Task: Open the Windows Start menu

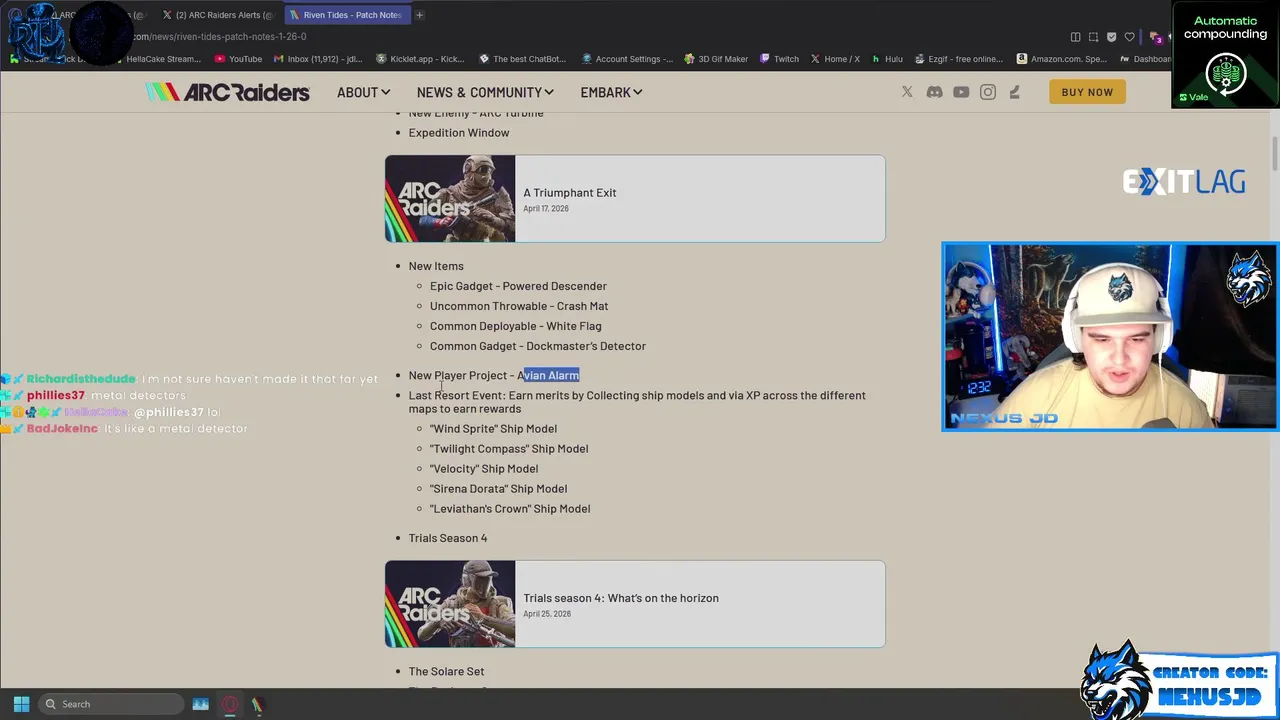Action: 21,704
